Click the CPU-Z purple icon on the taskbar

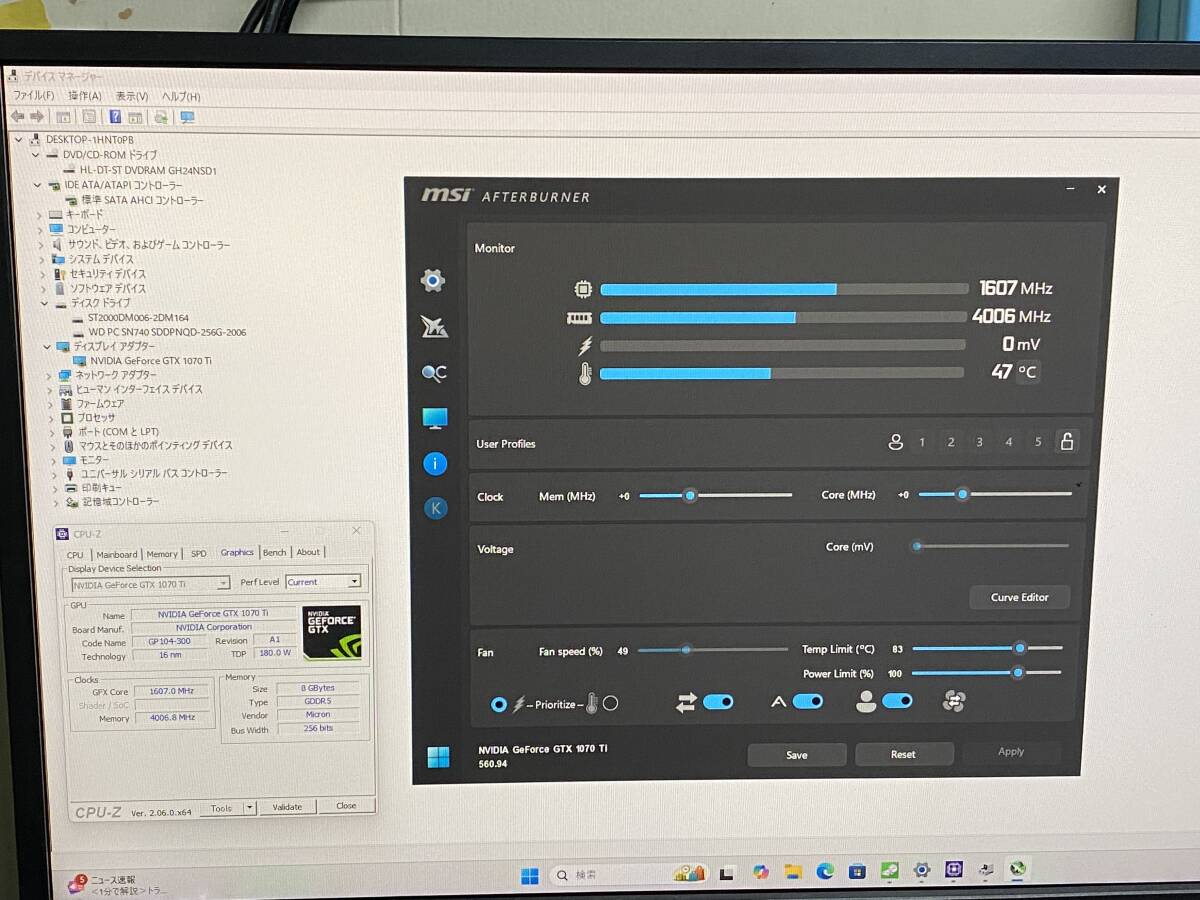point(954,870)
